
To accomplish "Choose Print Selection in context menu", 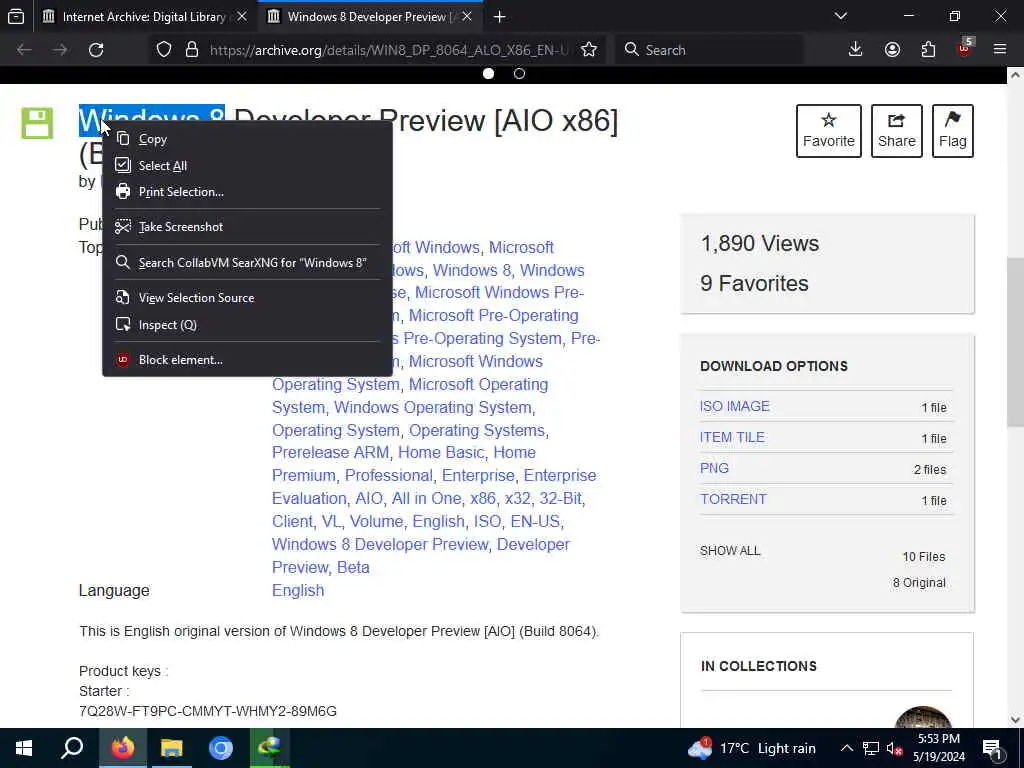I will 248,192.
